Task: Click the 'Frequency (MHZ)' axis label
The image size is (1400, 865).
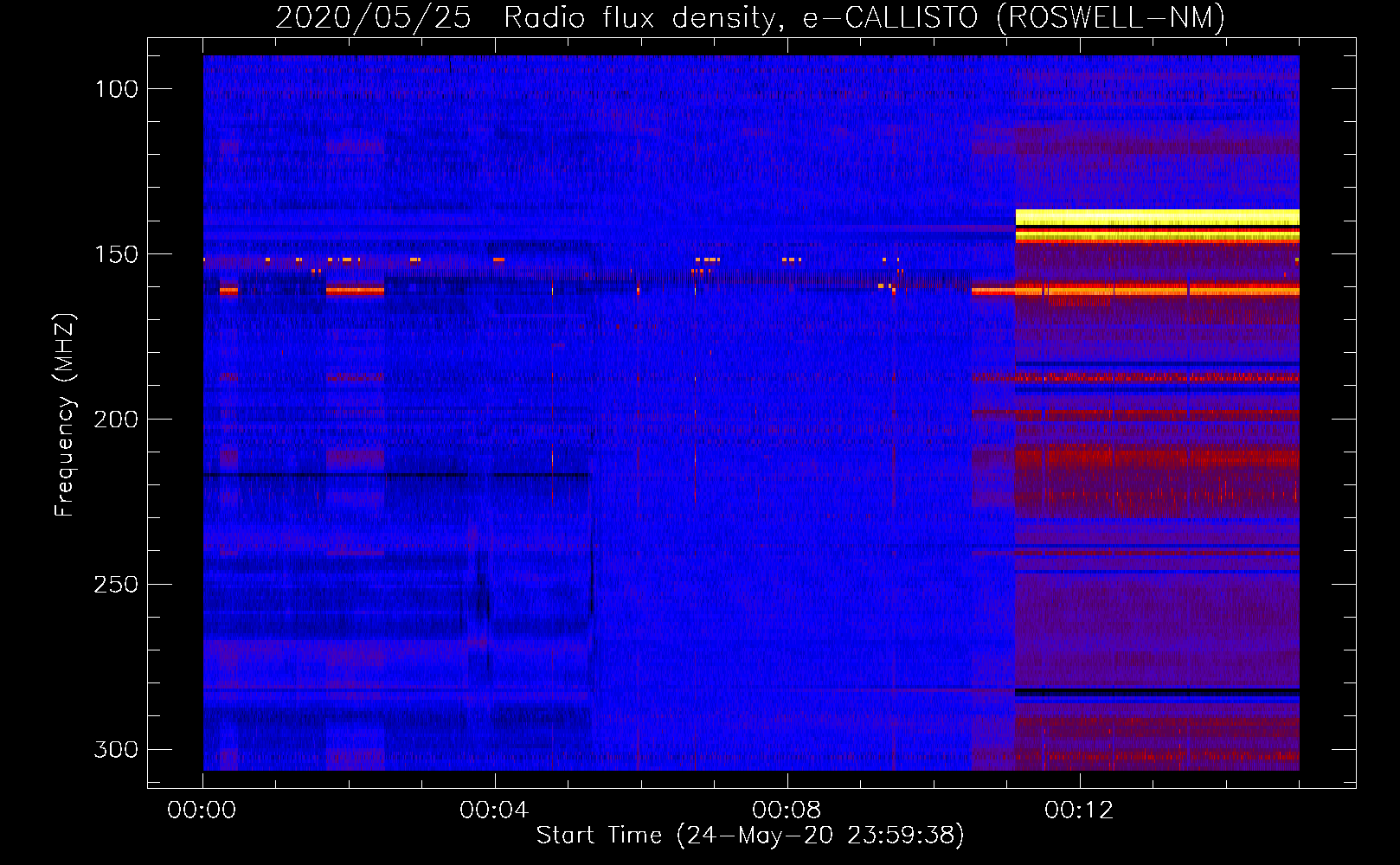Action: tap(65, 415)
